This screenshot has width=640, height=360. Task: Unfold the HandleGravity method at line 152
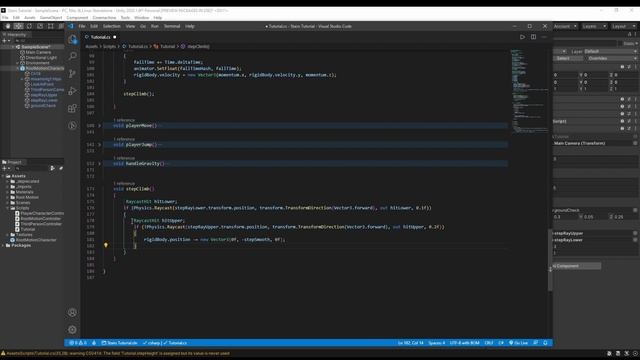[x=99, y=164]
